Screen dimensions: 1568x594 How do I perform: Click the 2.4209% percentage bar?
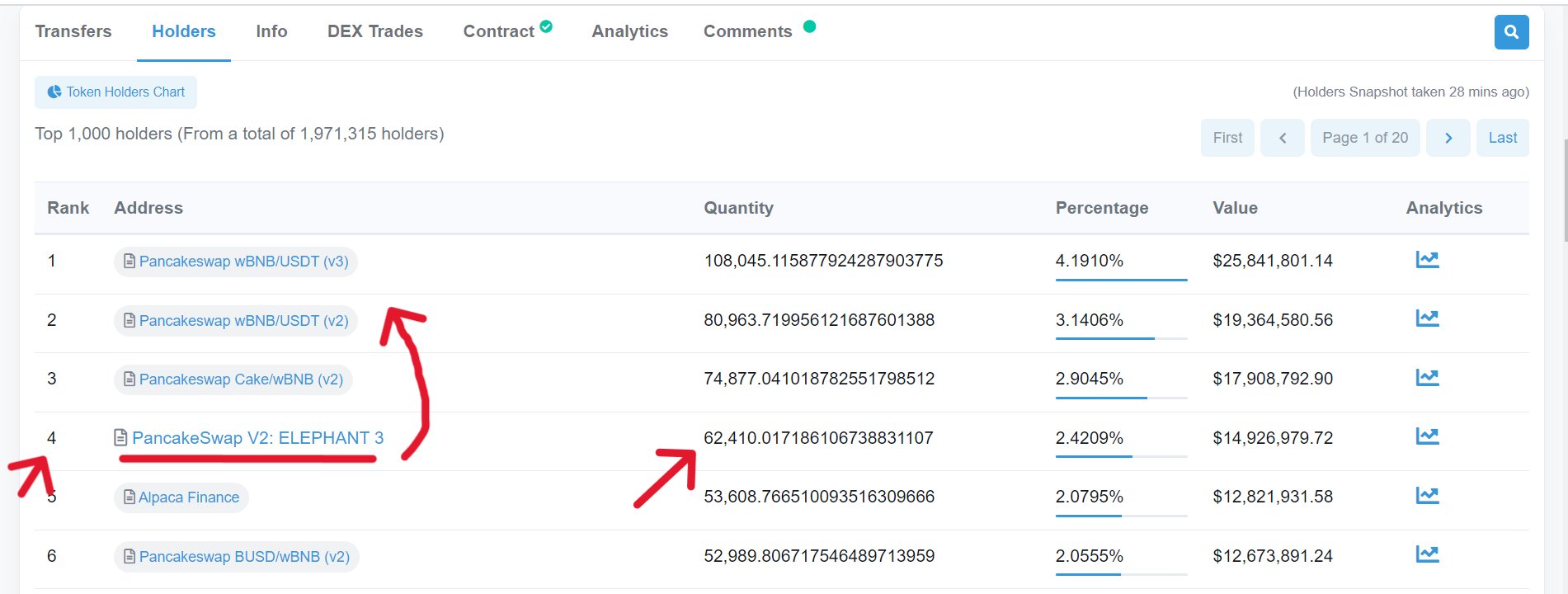(1121, 456)
